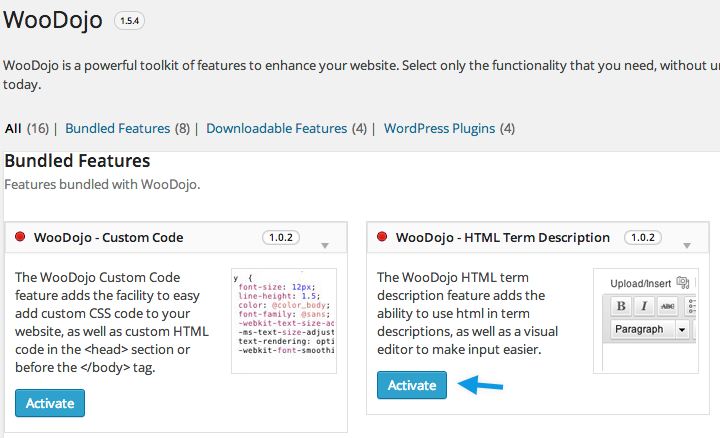Click the strikethrough ABC icon in thumbnail
This screenshot has width=720, height=438.
click(668, 306)
